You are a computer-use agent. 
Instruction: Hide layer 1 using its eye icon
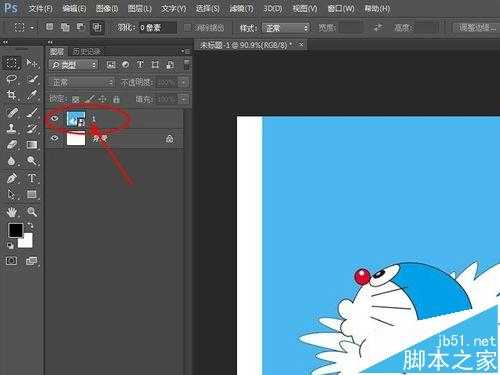[55, 118]
